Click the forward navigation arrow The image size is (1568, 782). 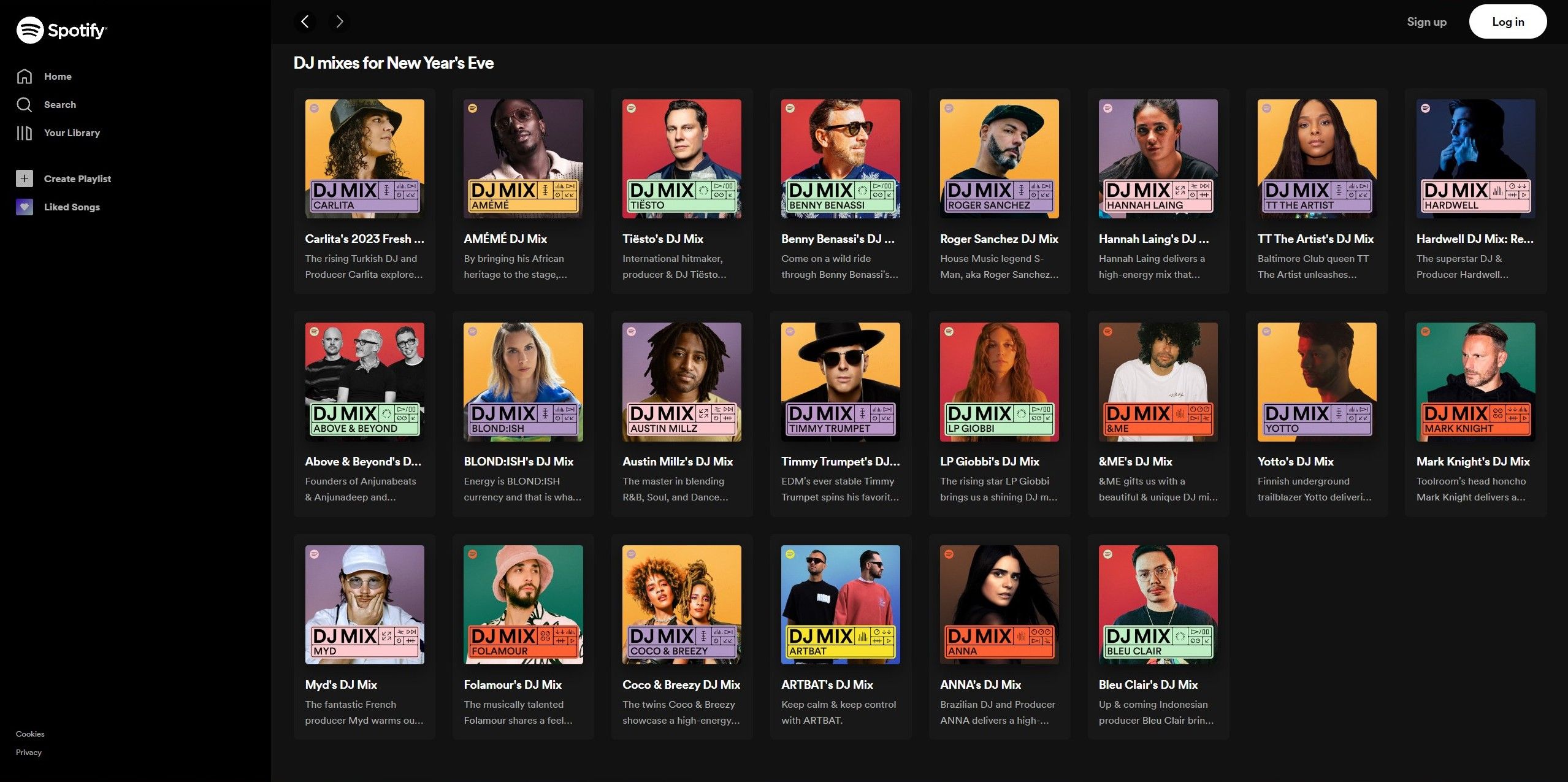(339, 21)
